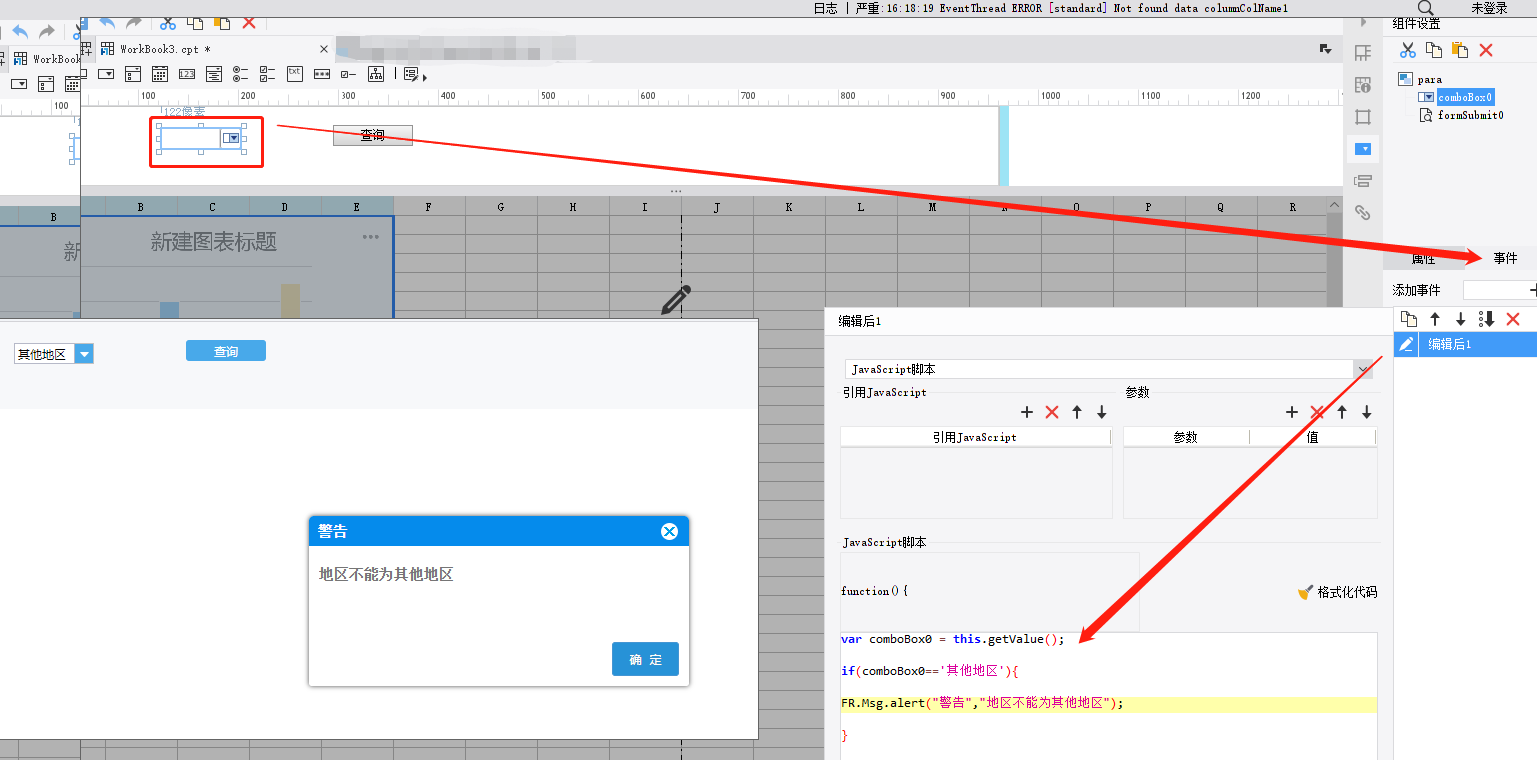Open cell attributes panel icon in sidebar
This screenshot has width=1537, height=760.
point(1362,85)
